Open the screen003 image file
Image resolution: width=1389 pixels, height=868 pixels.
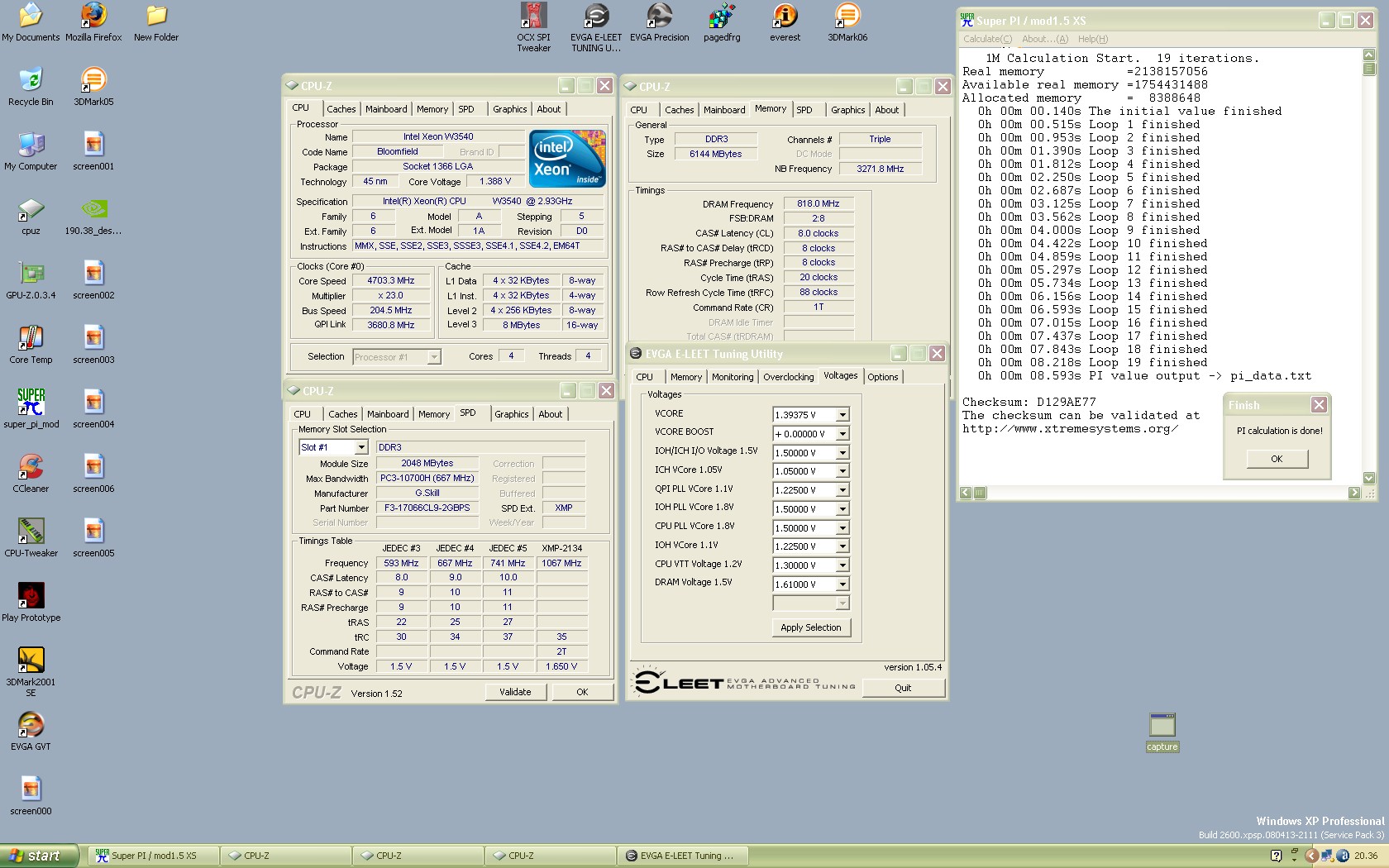tap(93, 345)
